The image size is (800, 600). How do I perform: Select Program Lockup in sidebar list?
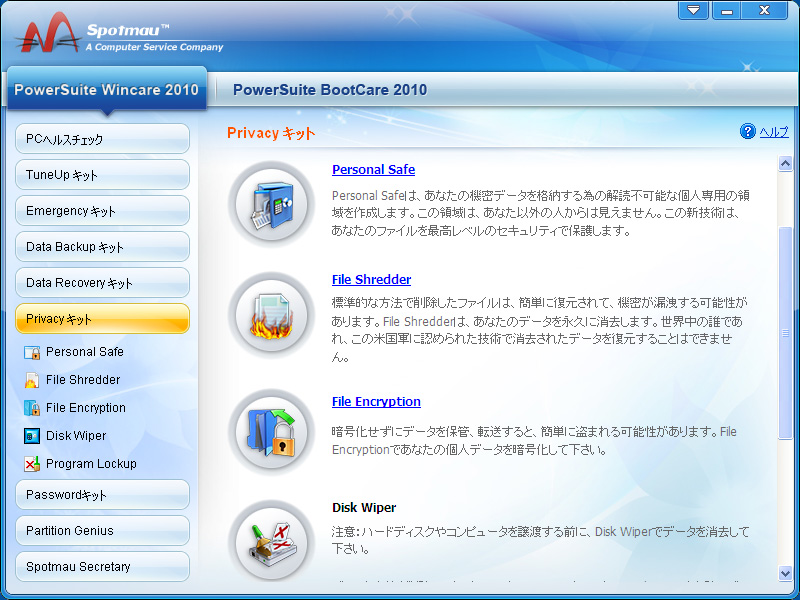pyautogui.click(x=91, y=464)
